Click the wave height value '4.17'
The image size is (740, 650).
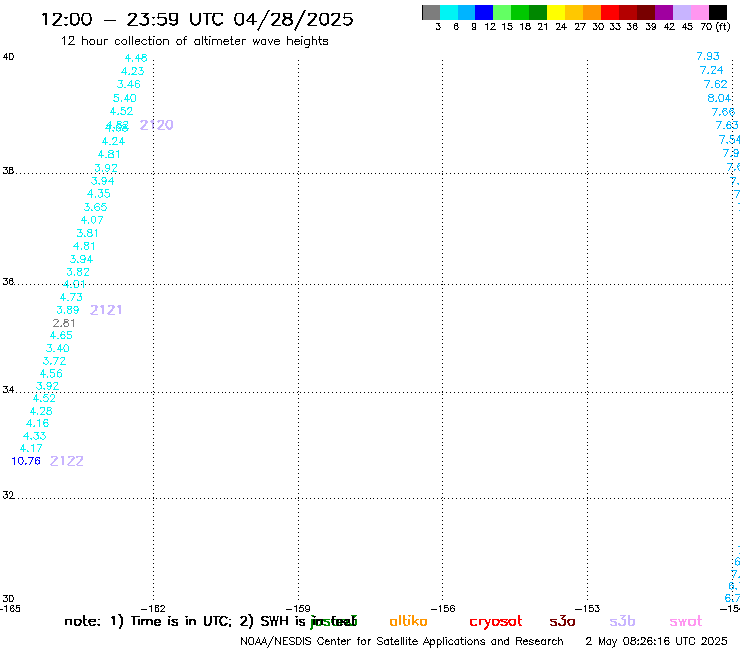coord(31,448)
